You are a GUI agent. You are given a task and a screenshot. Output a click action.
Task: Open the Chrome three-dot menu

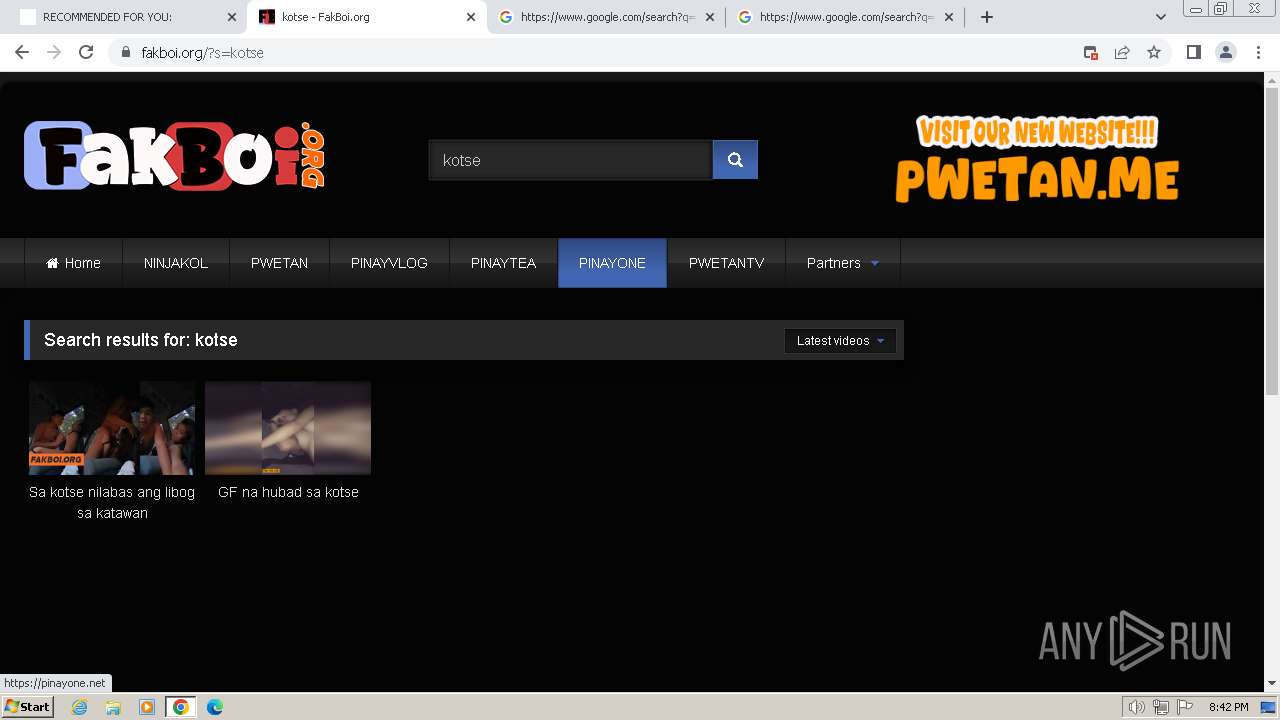click(x=1258, y=52)
